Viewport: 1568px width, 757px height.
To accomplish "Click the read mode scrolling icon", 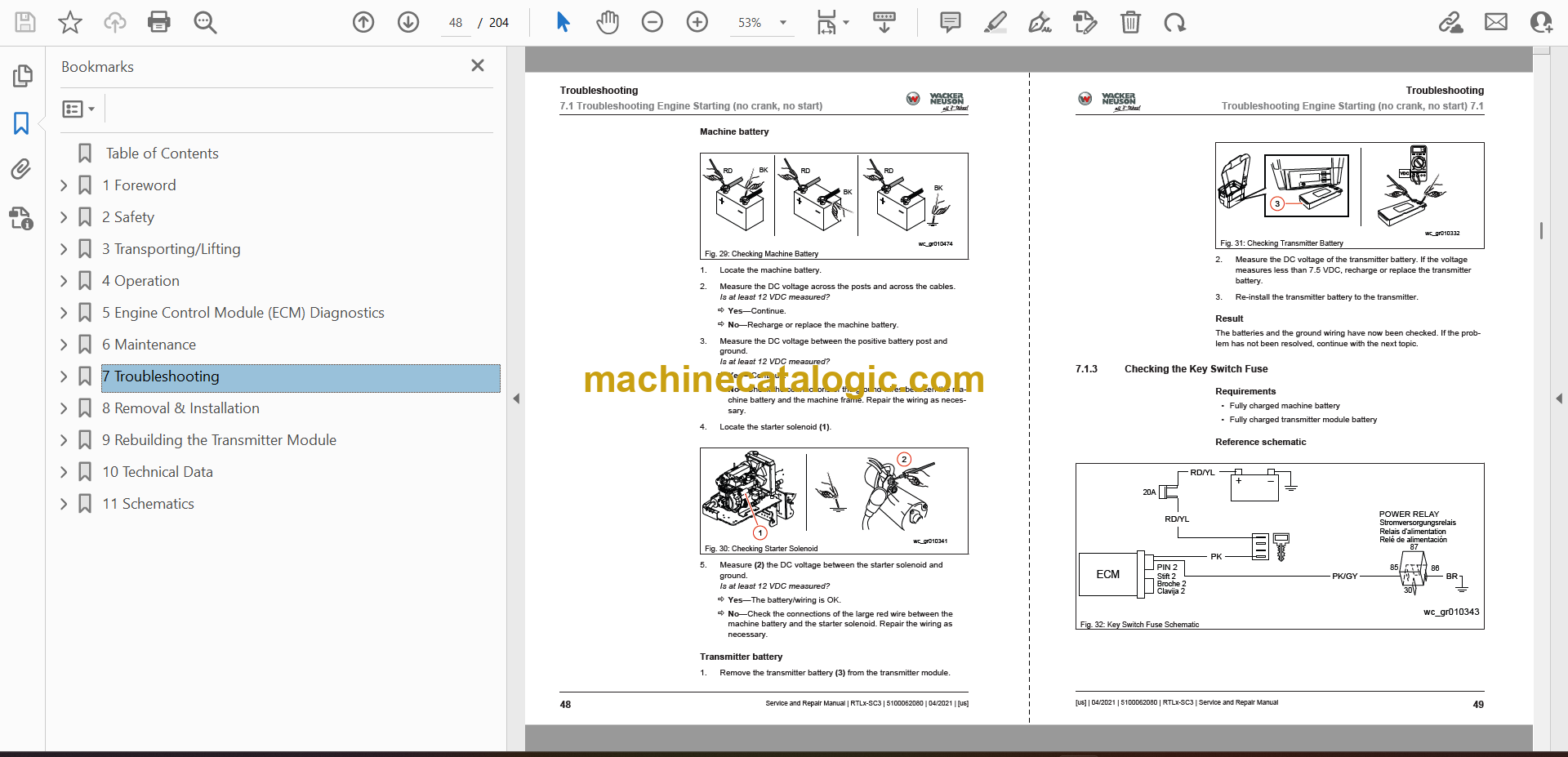I will tap(884, 22).
